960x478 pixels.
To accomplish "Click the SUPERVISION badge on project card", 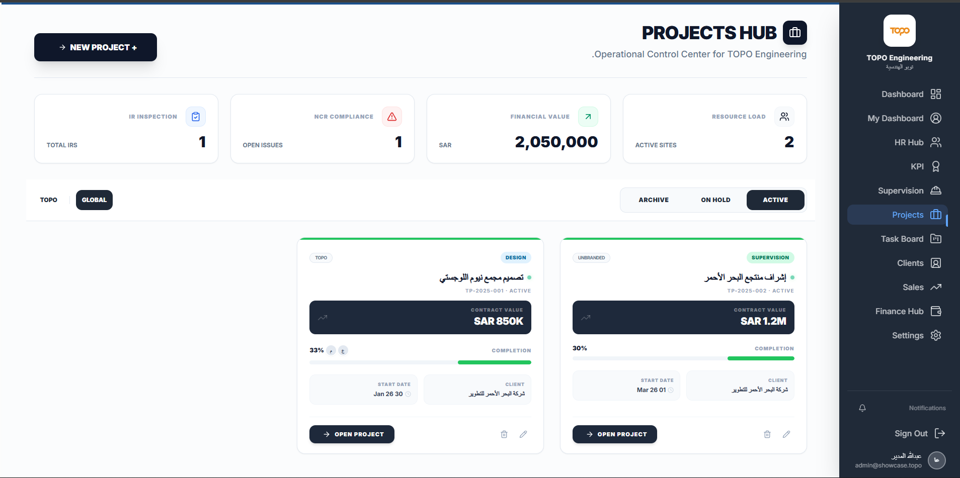I will (770, 258).
